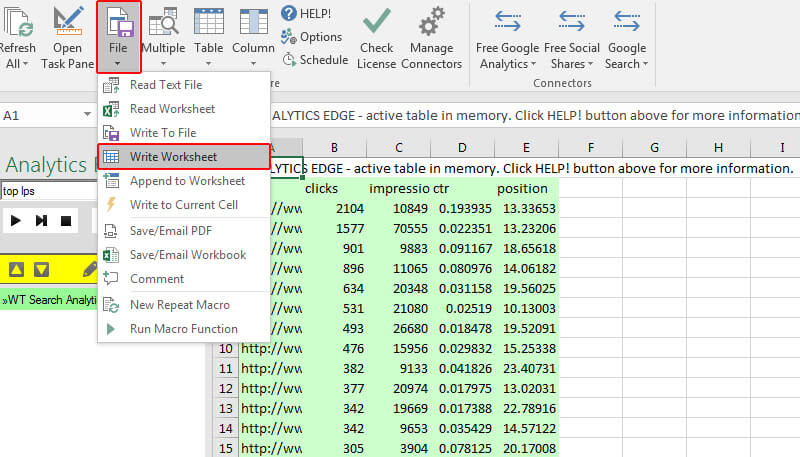800x457 pixels.
Task: Open the Task Pane icon
Action: click(x=68, y=21)
